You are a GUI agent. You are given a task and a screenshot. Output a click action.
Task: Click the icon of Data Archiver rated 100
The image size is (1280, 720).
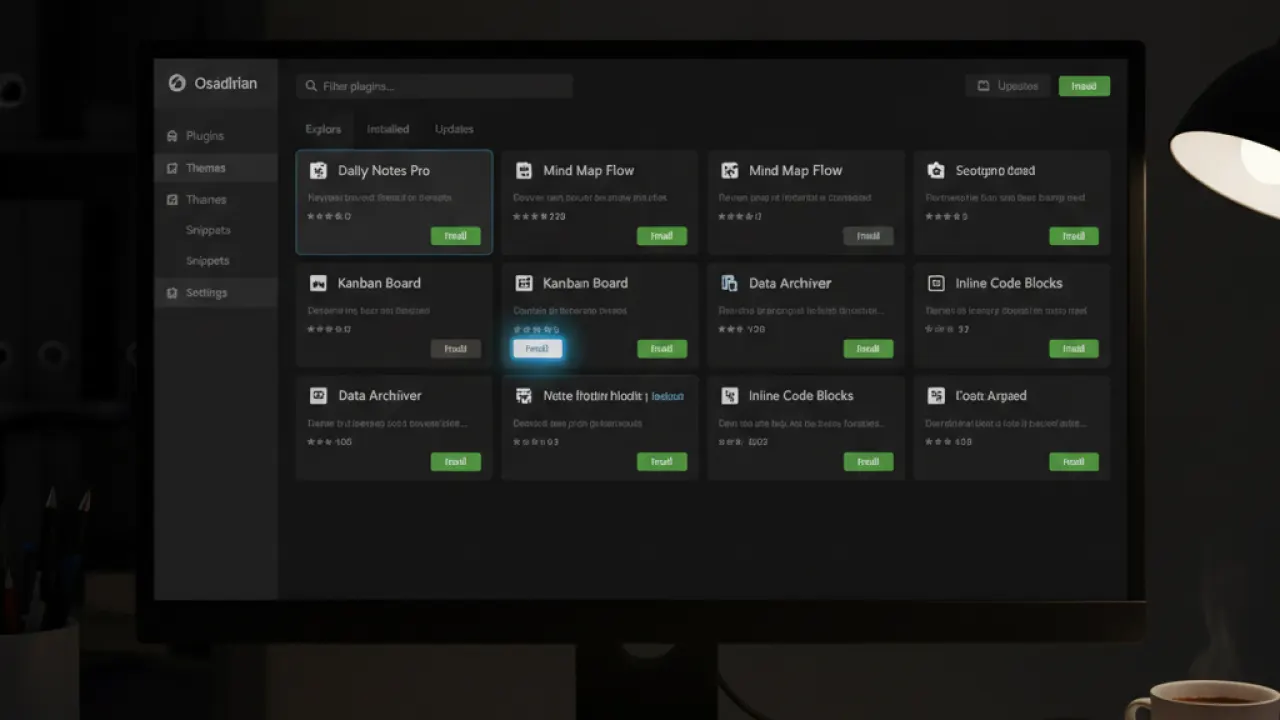coord(318,395)
